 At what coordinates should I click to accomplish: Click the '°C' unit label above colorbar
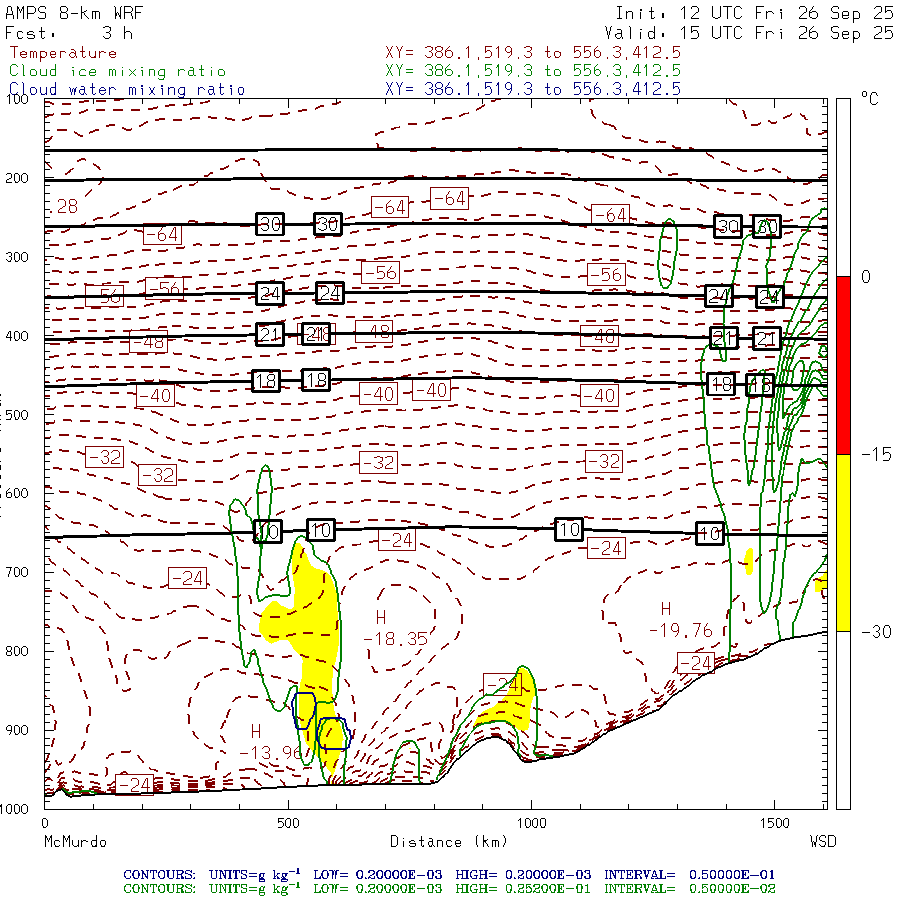(870, 99)
